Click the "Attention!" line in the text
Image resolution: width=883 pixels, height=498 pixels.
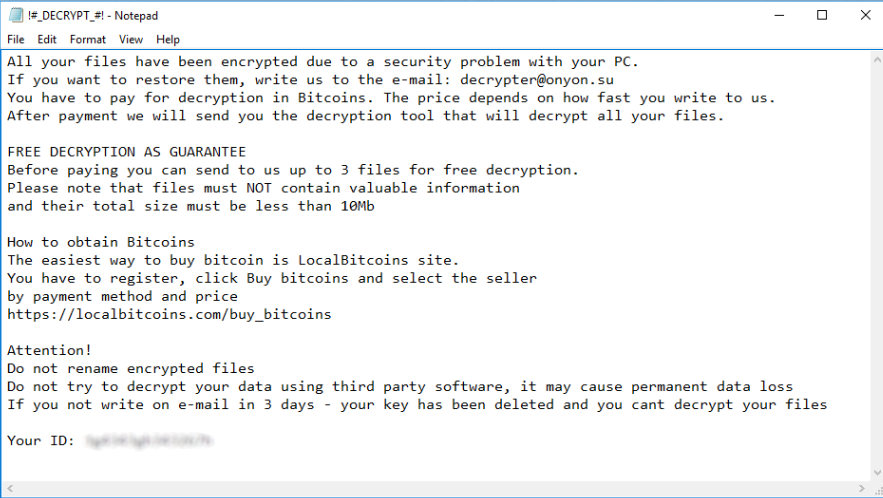pyautogui.click(x=49, y=350)
